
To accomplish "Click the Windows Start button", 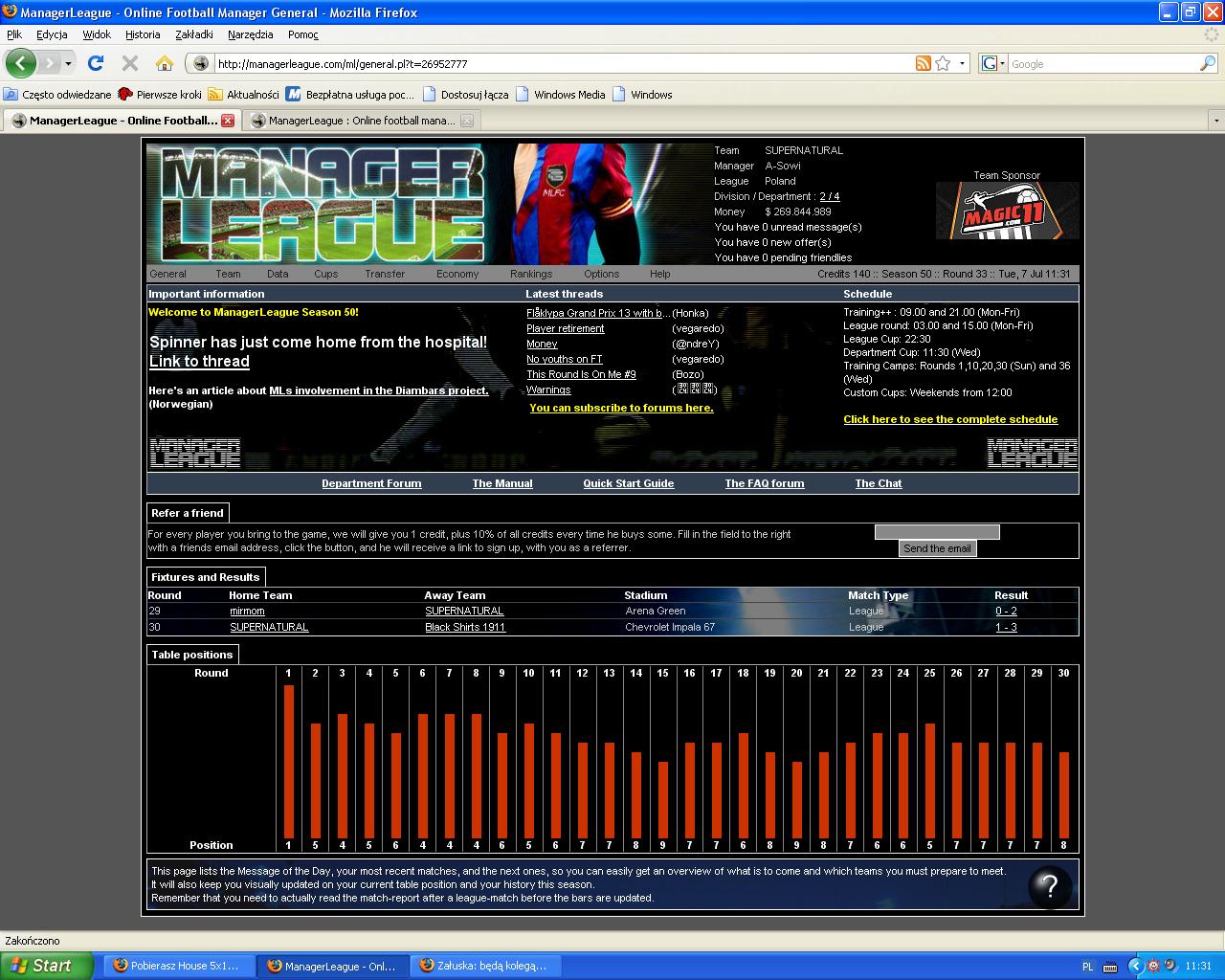I will (x=47, y=966).
